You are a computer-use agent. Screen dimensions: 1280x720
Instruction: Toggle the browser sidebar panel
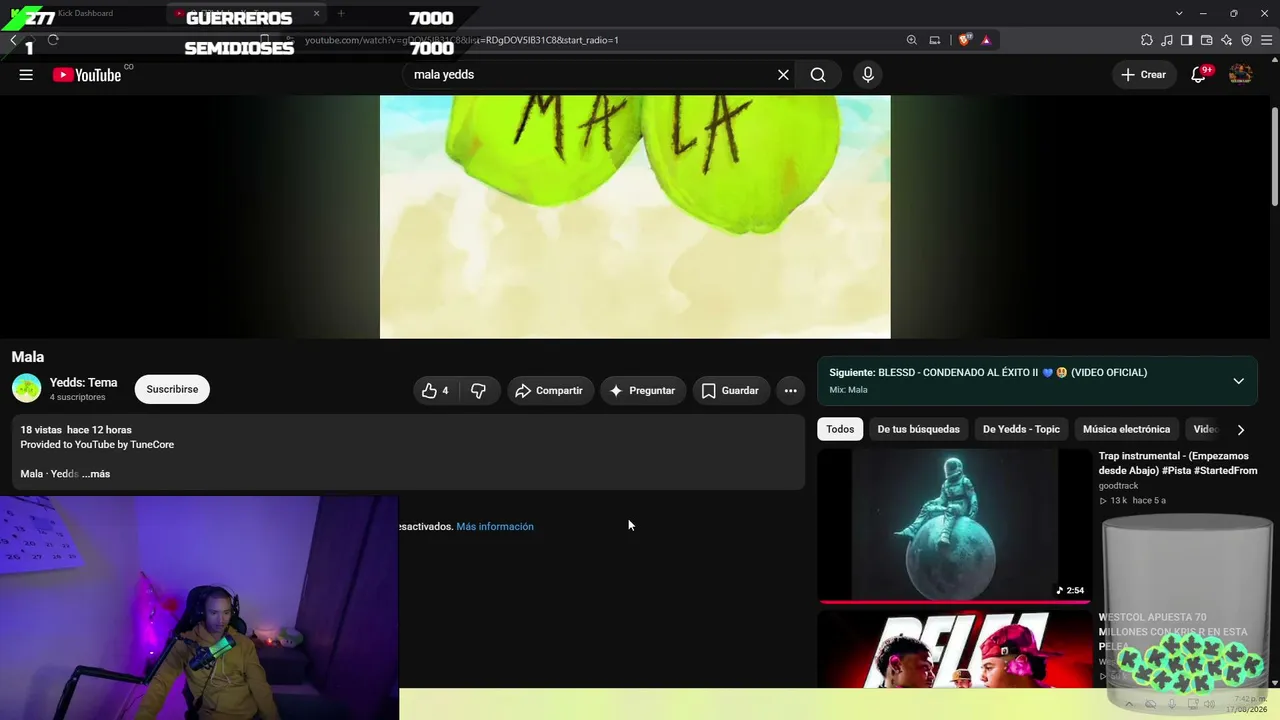pyautogui.click(x=1186, y=40)
